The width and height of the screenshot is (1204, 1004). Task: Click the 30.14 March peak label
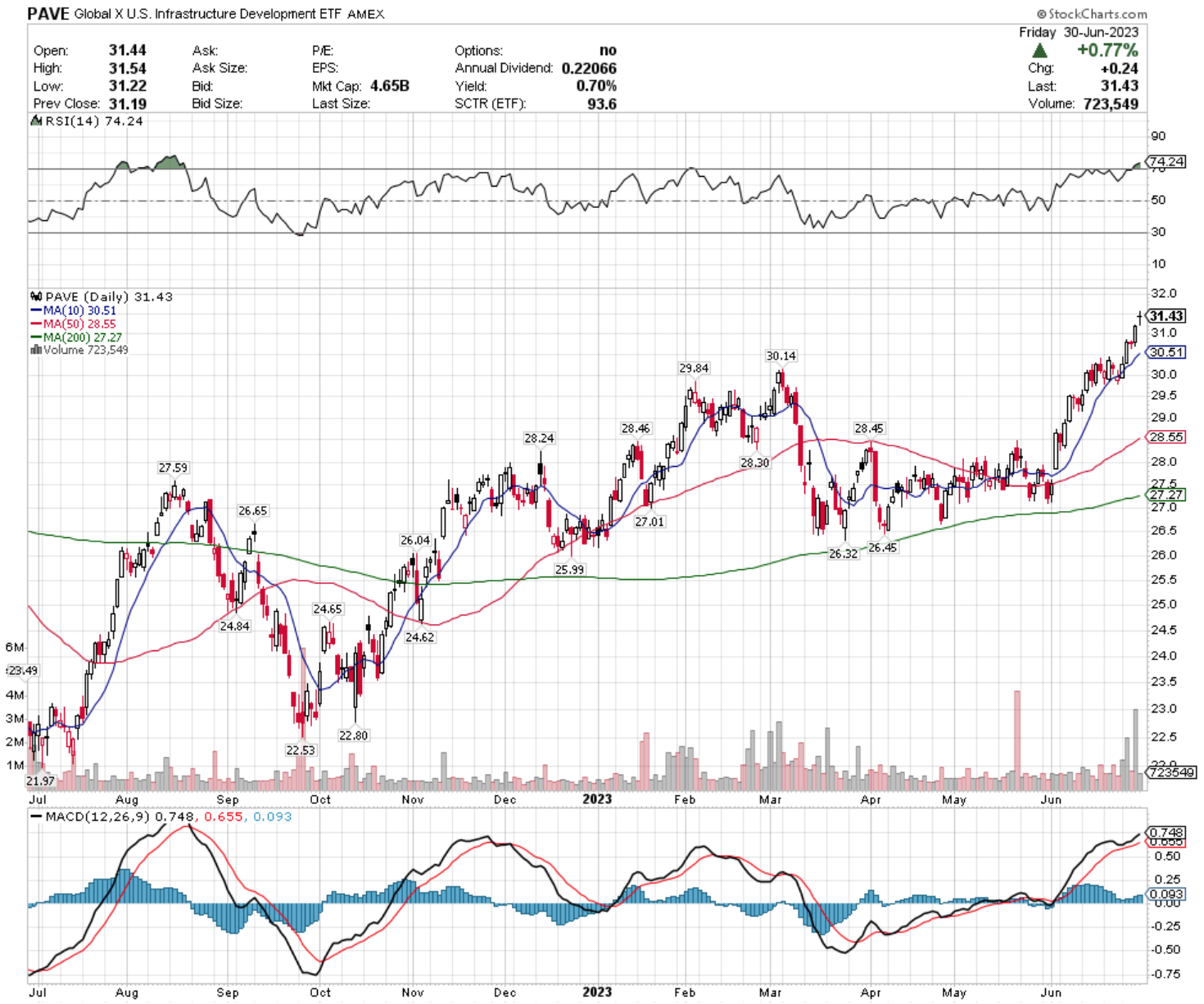click(781, 355)
